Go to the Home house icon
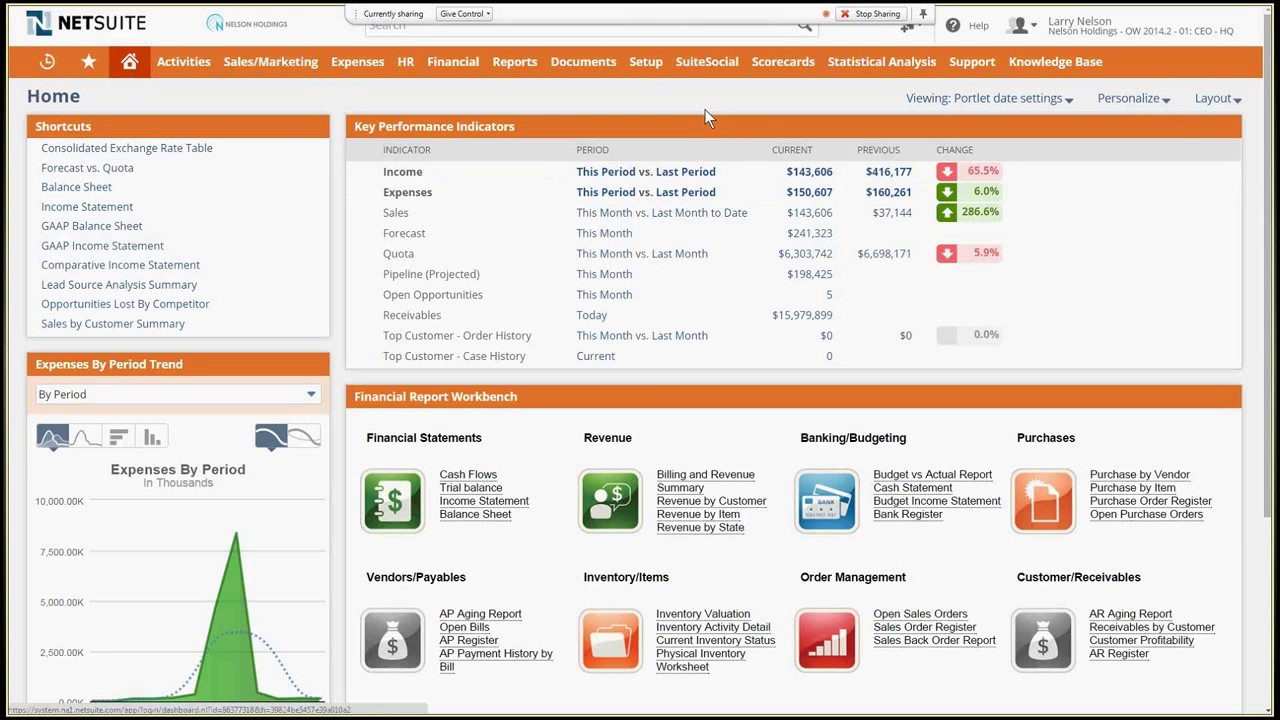Image resolution: width=1280 pixels, height=720 pixels. (129, 62)
